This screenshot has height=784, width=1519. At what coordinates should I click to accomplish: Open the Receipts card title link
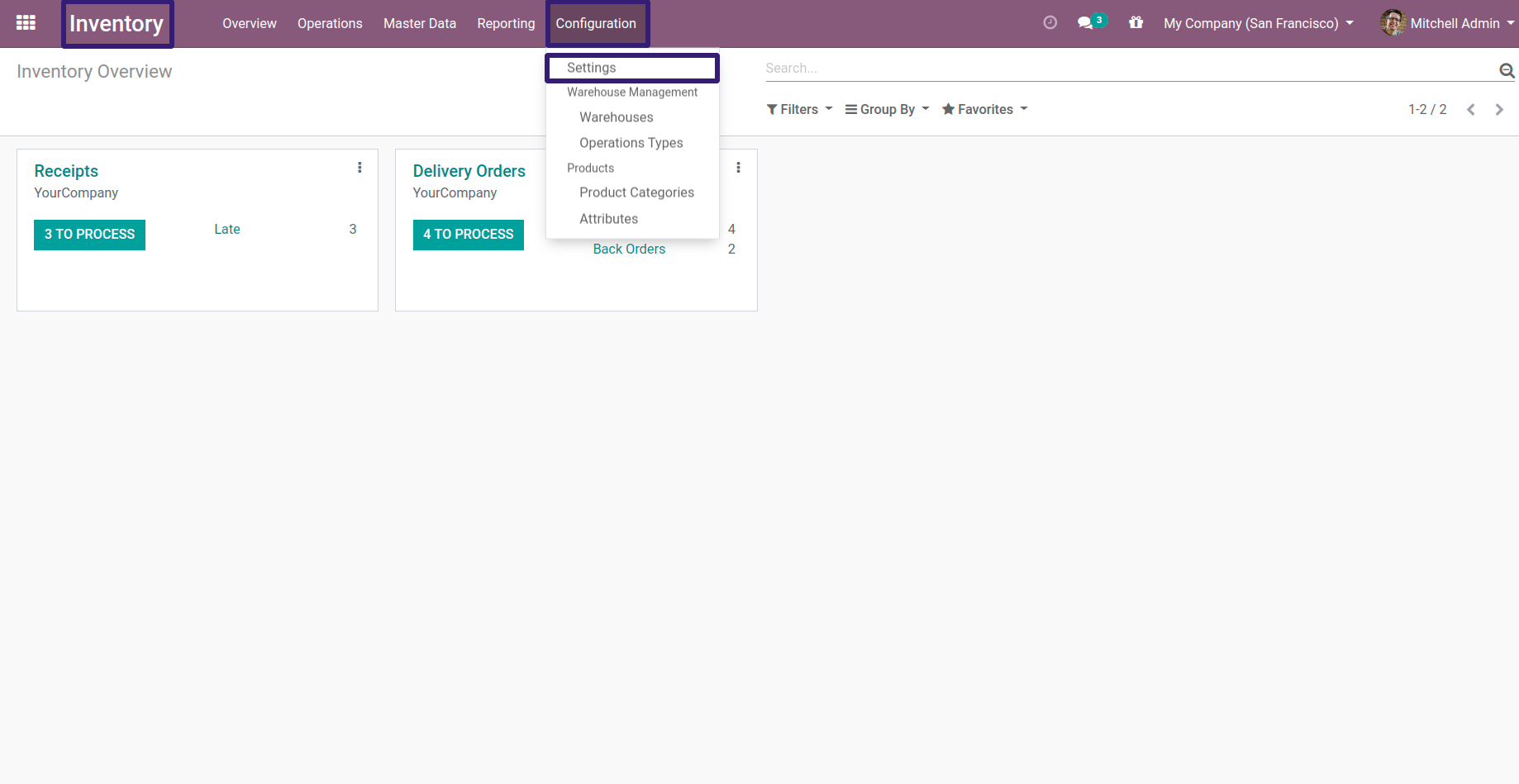coord(66,171)
